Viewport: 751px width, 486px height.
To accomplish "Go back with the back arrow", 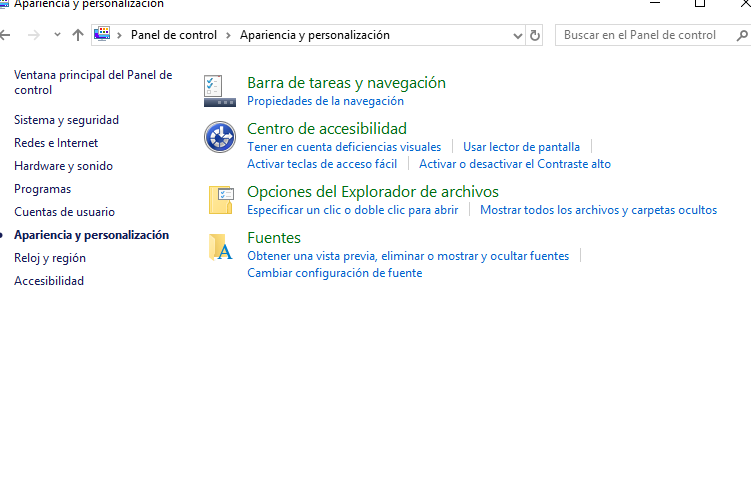I will coord(5,35).
